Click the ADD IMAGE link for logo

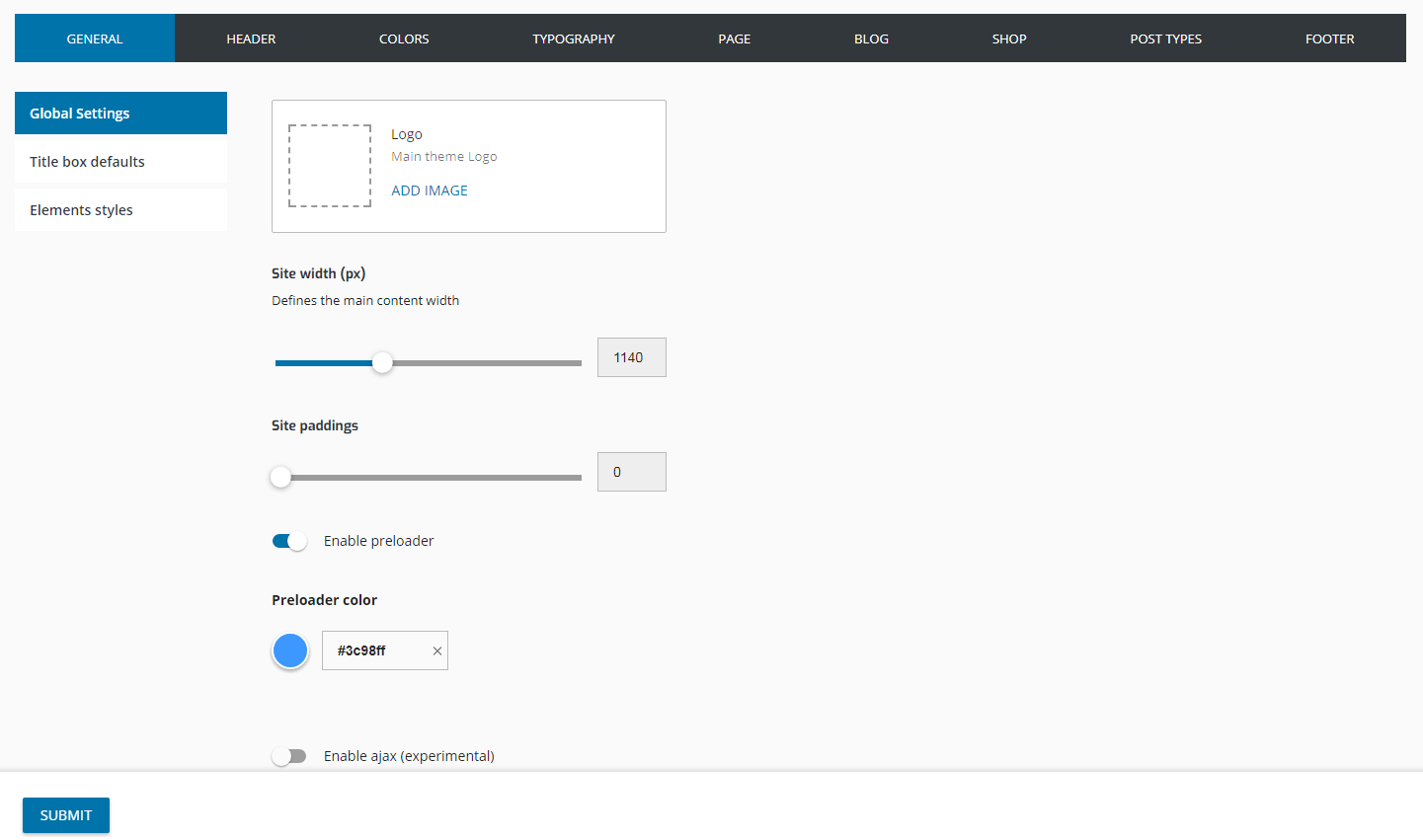click(x=430, y=191)
